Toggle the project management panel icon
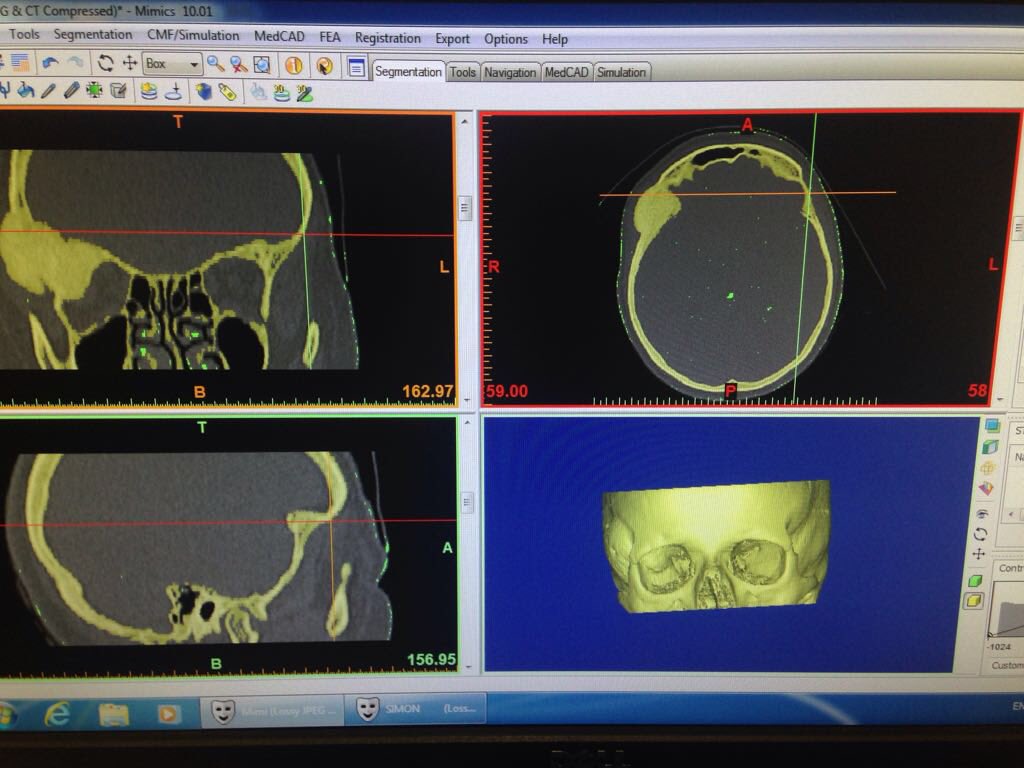The width and height of the screenshot is (1024, 768). 356,67
